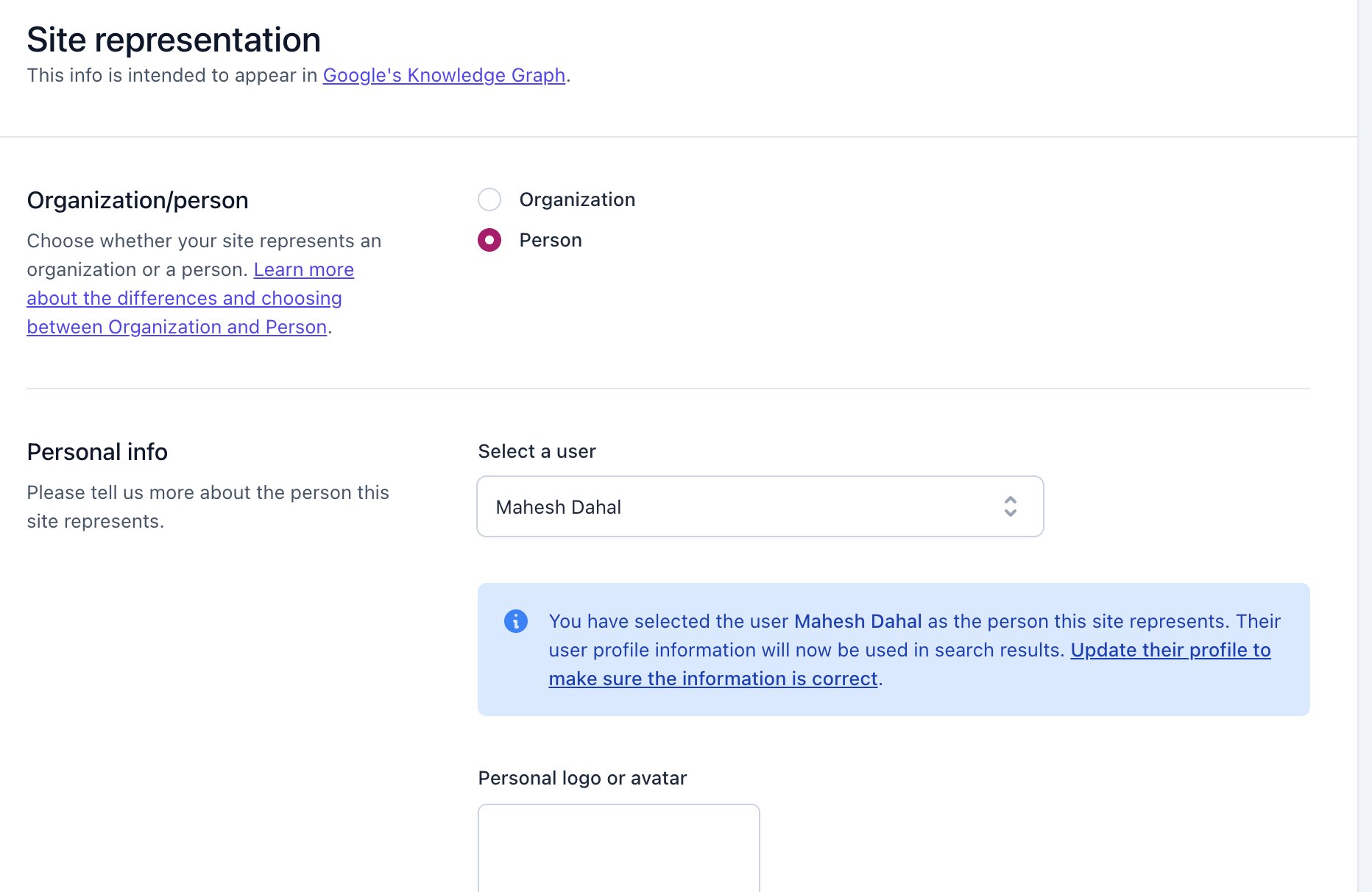Click the info icon in the blue notice
Screen dimensions: 1372x892
516,621
